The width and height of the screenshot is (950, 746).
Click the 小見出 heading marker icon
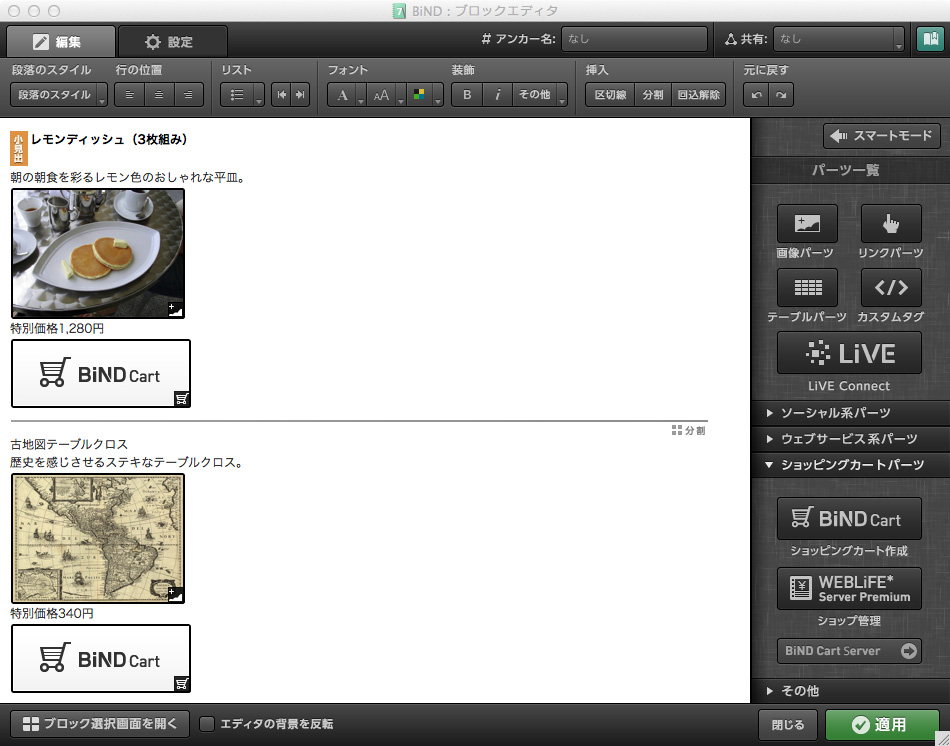click(19, 148)
